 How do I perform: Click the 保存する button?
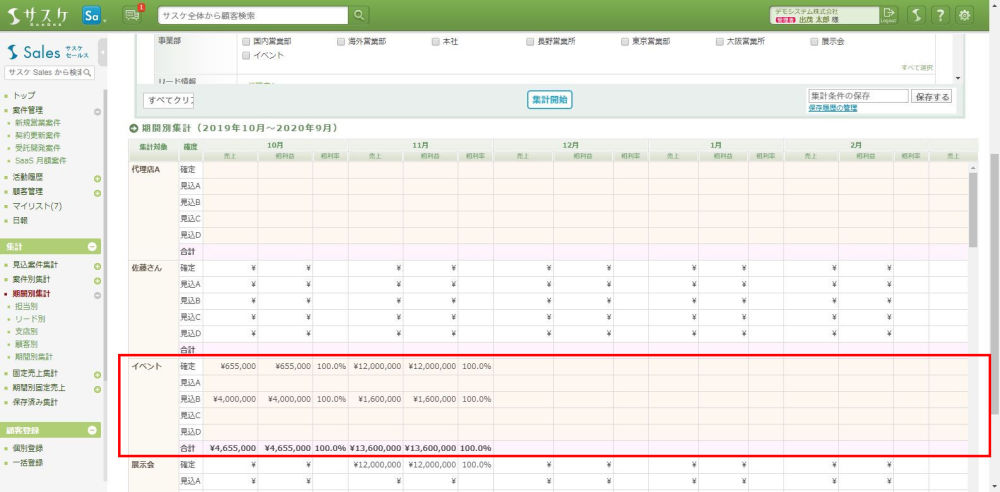932,96
